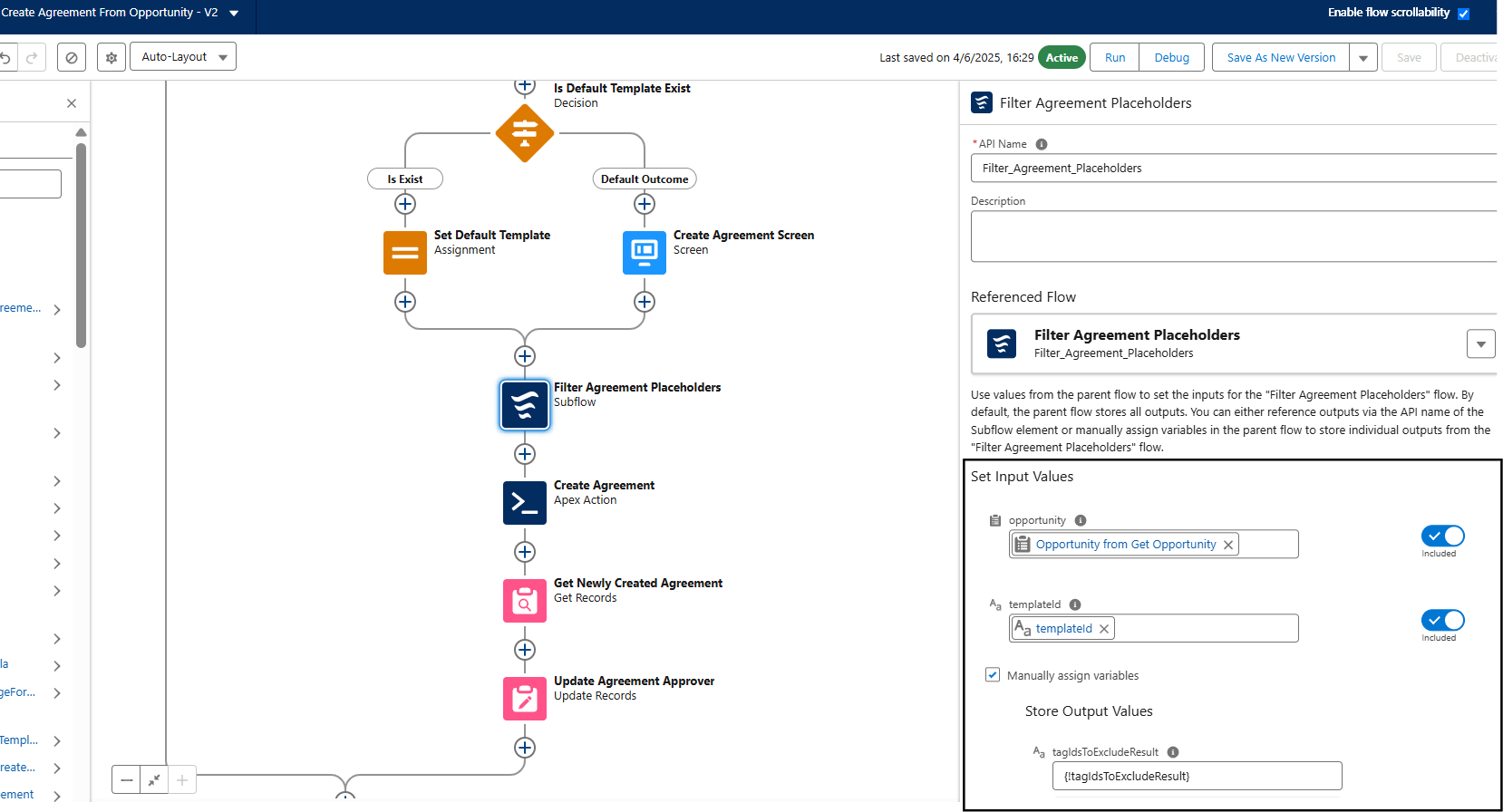Select the Create Agreement Apex Action icon
The width and height of the screenshot is (1503, 812).
[525, 503]
